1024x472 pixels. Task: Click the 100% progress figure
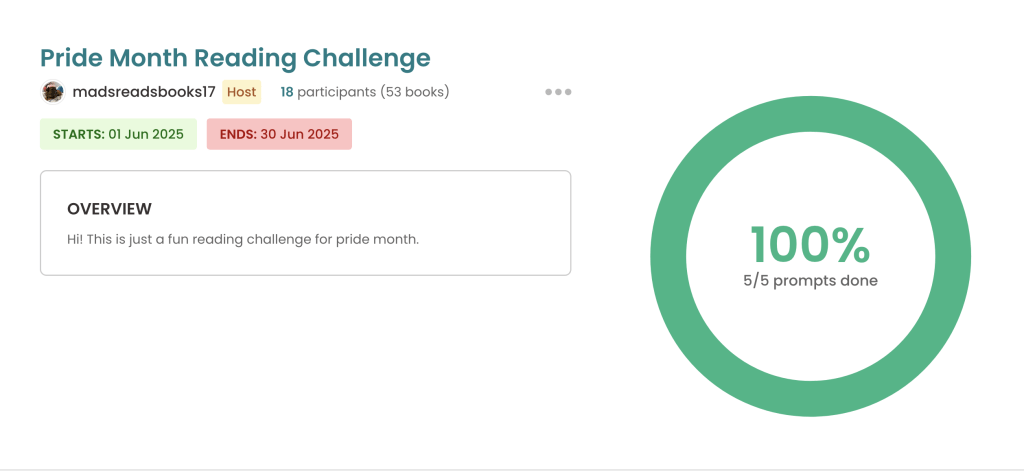point(810,245)
